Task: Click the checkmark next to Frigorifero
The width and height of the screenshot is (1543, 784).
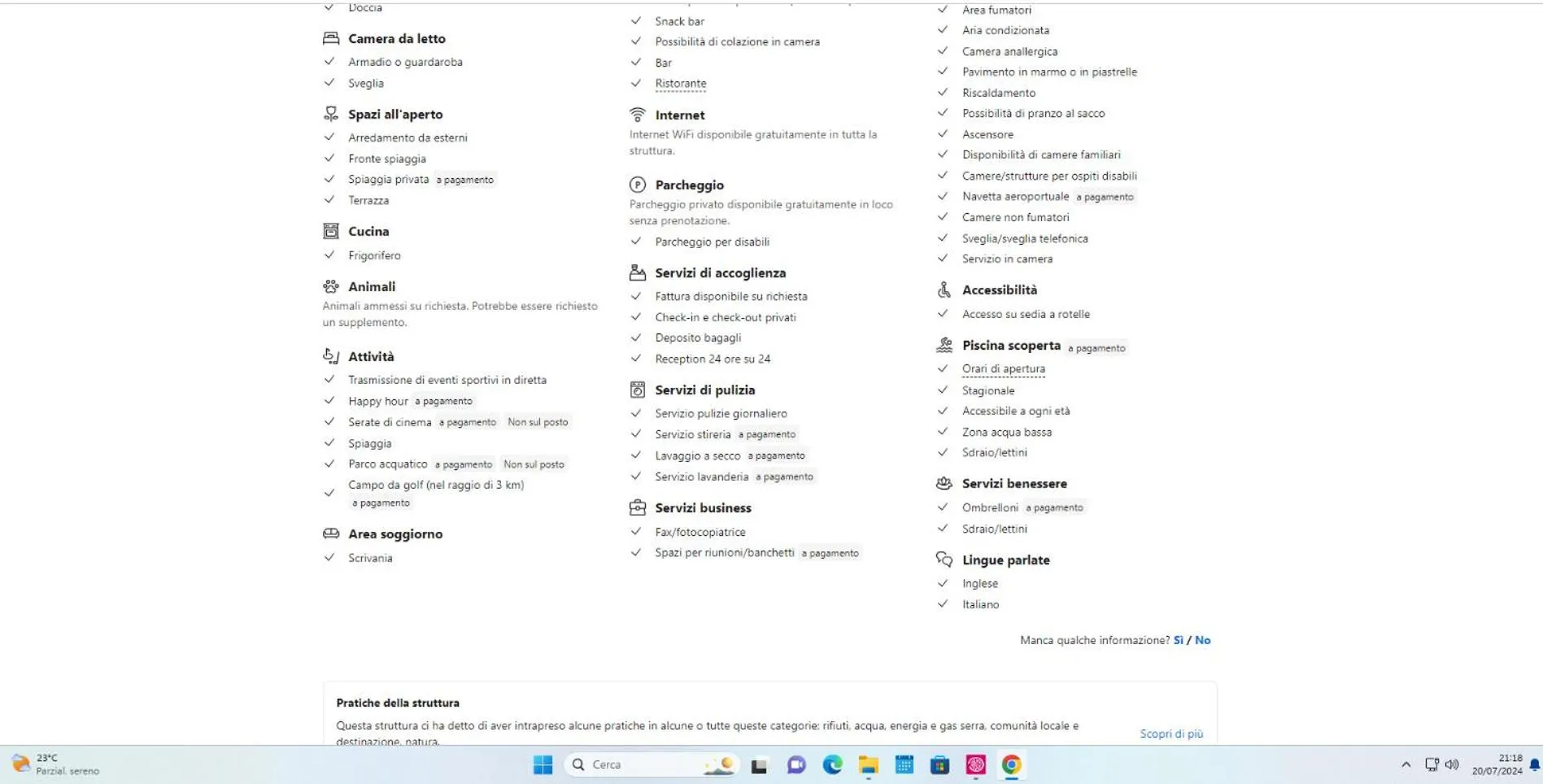Action: [329, 255]
